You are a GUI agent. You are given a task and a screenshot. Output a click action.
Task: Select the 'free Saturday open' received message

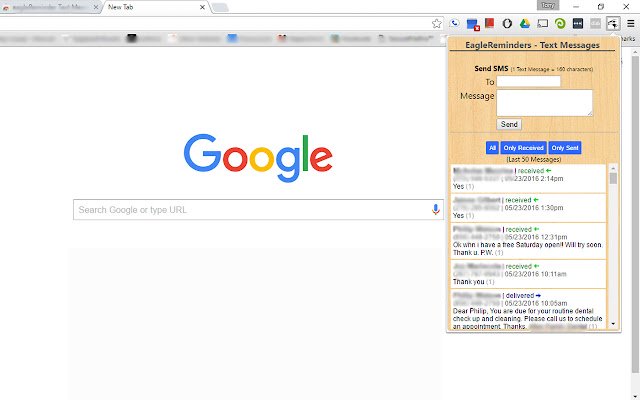(528, 241)
